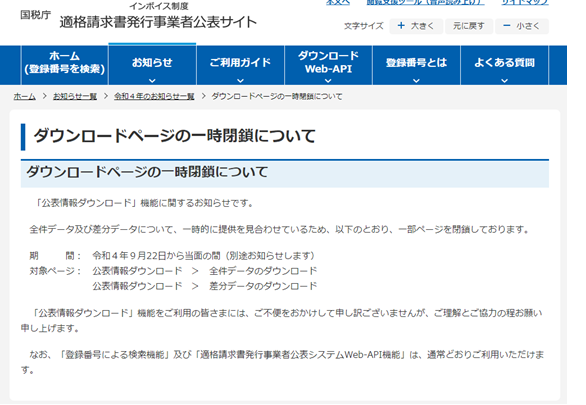Open the 閲覧支援ツール link at top
586x405 pixels.
(425, 2)
